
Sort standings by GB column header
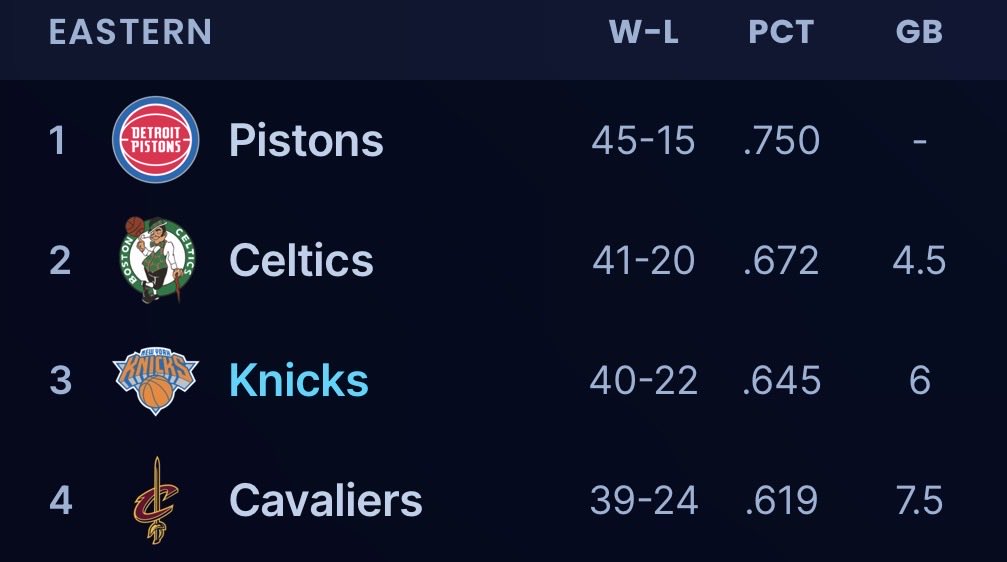(919, 31)
